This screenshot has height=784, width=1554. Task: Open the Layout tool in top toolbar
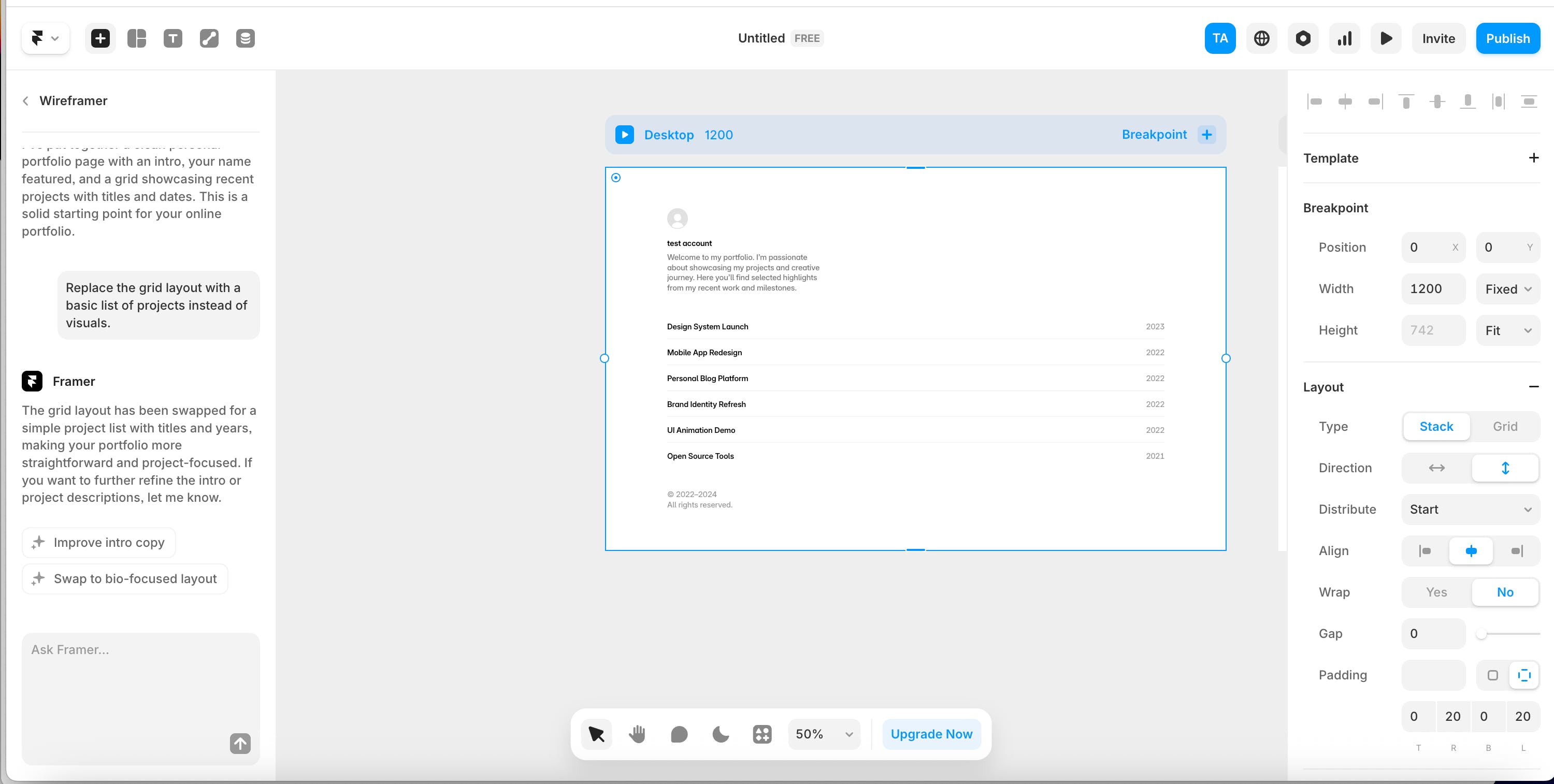pos(137,39)
